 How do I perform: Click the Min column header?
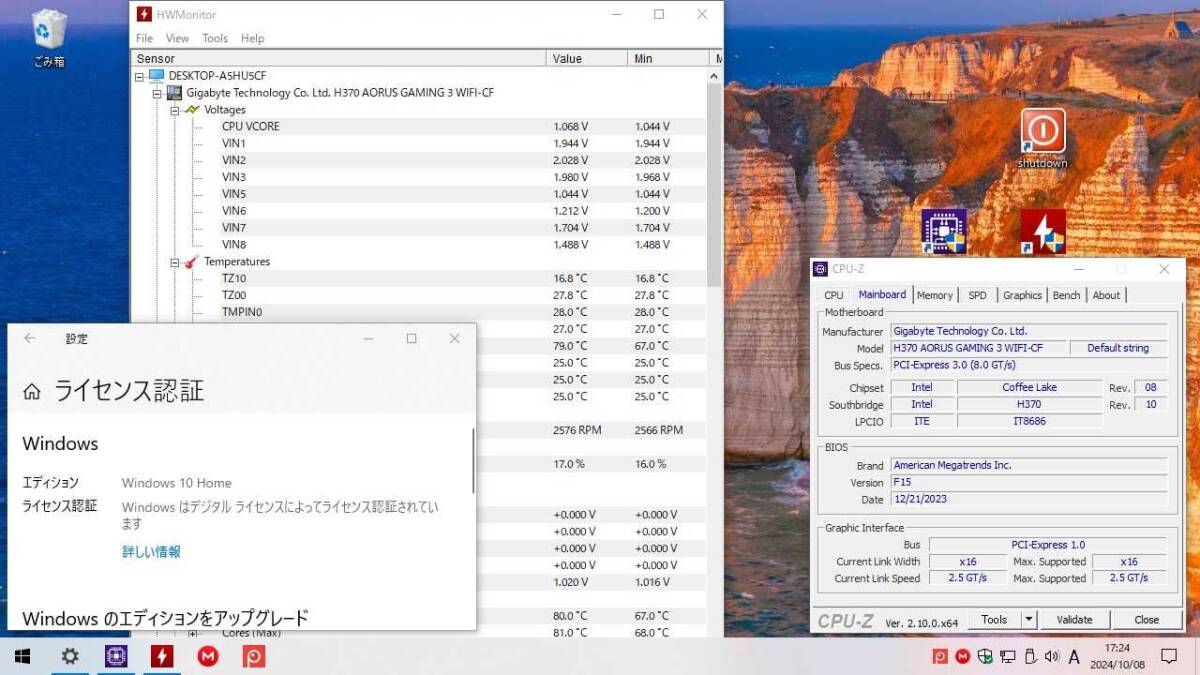[x=669, y=59]
